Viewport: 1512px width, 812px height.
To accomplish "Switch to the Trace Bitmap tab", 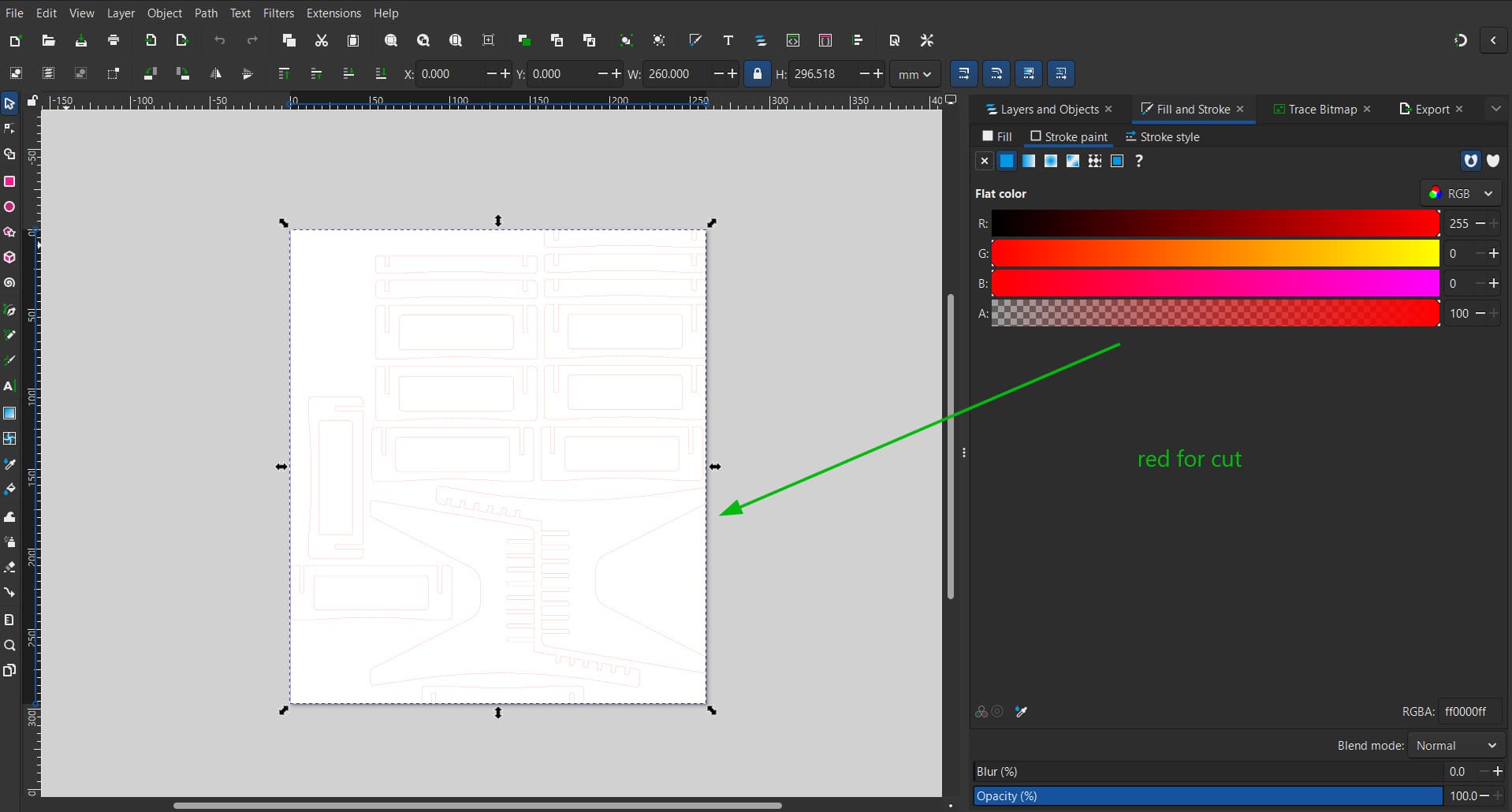I will point(1322,110).
